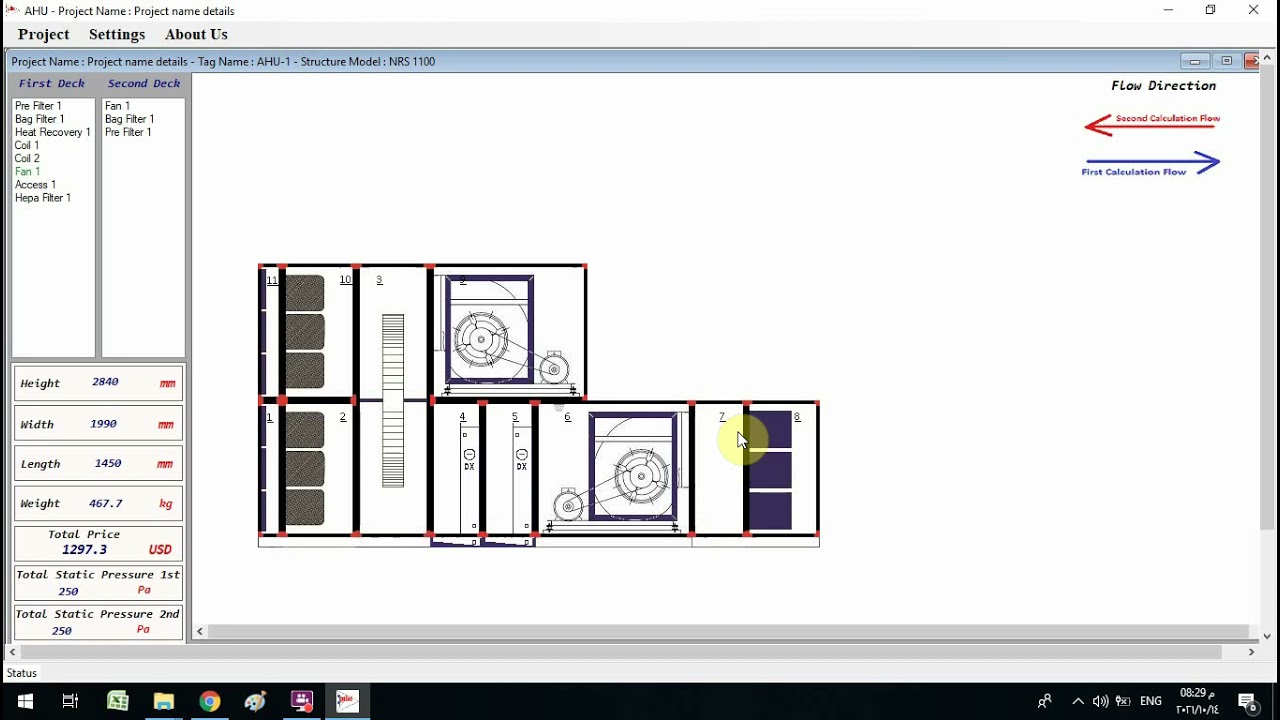Select Pre Filter 1 in First Deck list
The image size is (1280, 720).
coord(38,106)
